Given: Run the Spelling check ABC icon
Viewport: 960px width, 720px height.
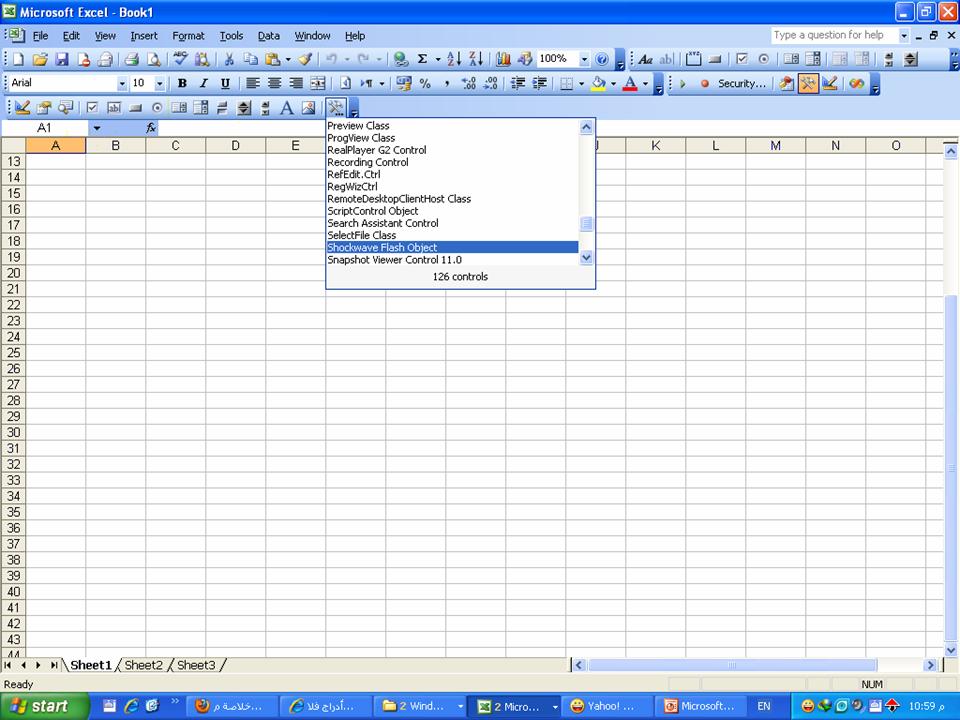Looking at the screenshot, I should point(180,59).
